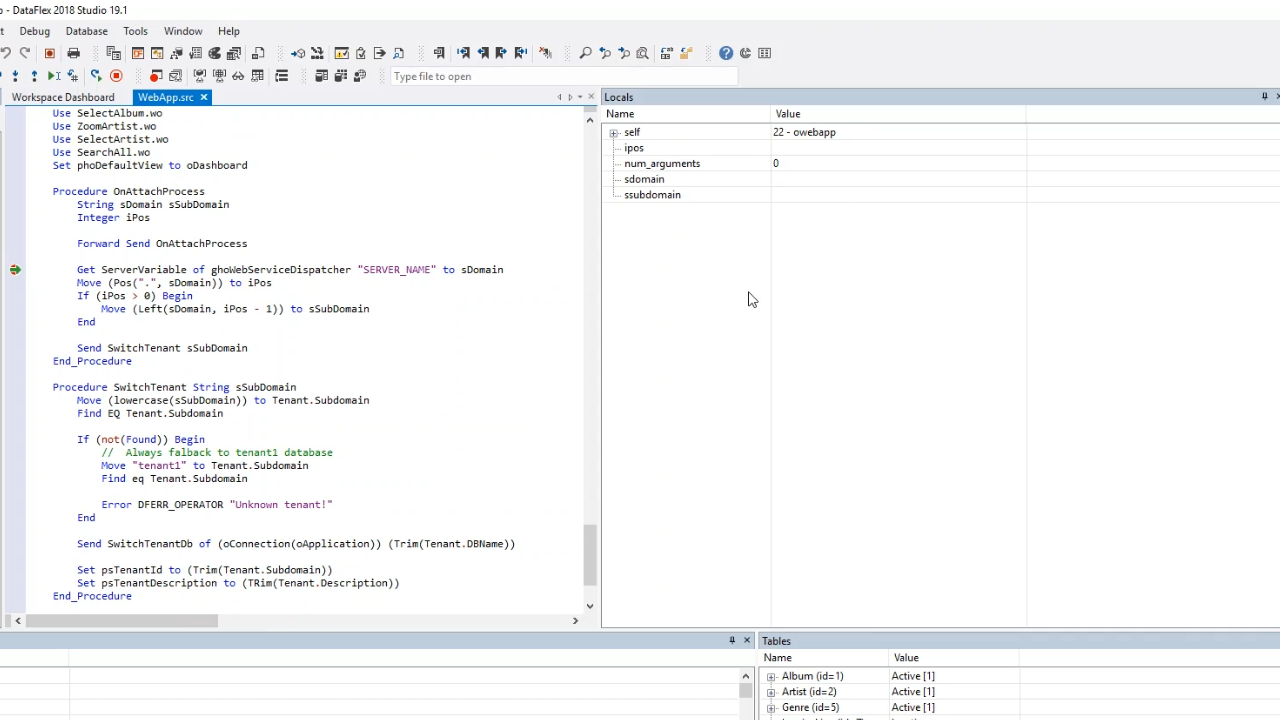This screenshot has width=1280, height=720.
Task: Expand the Artist (id=2) table node
Action: pos(771,692)
